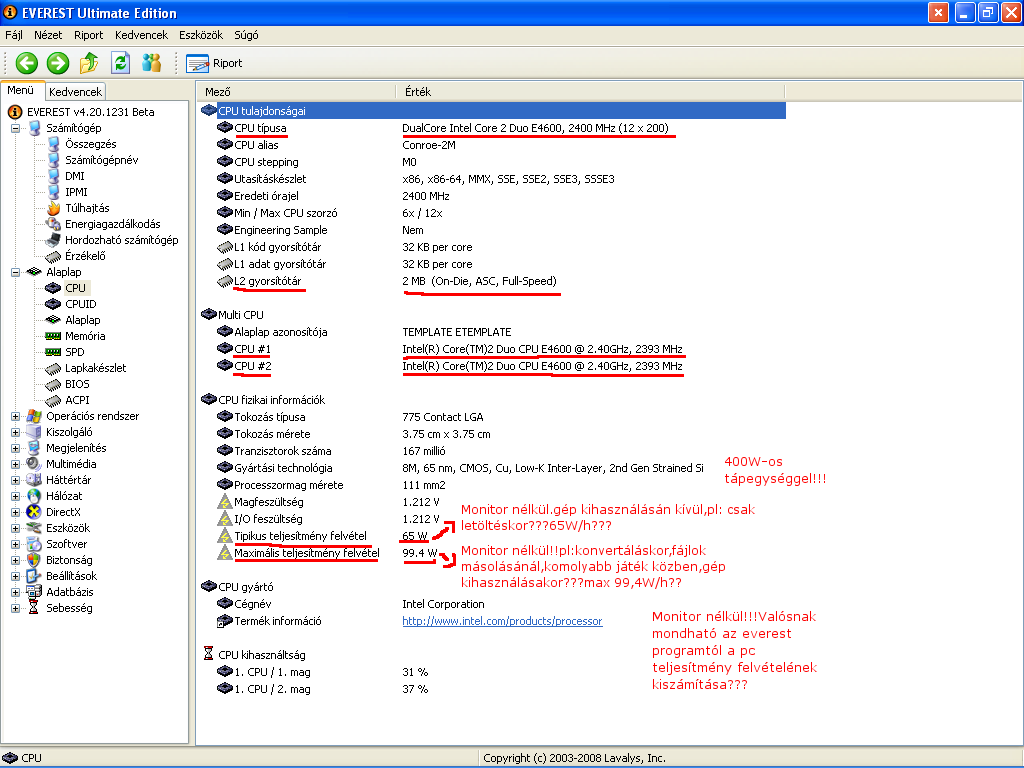1024x768 pixels.
Task: Click the SPD memory icon
Action: tap(54, 352)
